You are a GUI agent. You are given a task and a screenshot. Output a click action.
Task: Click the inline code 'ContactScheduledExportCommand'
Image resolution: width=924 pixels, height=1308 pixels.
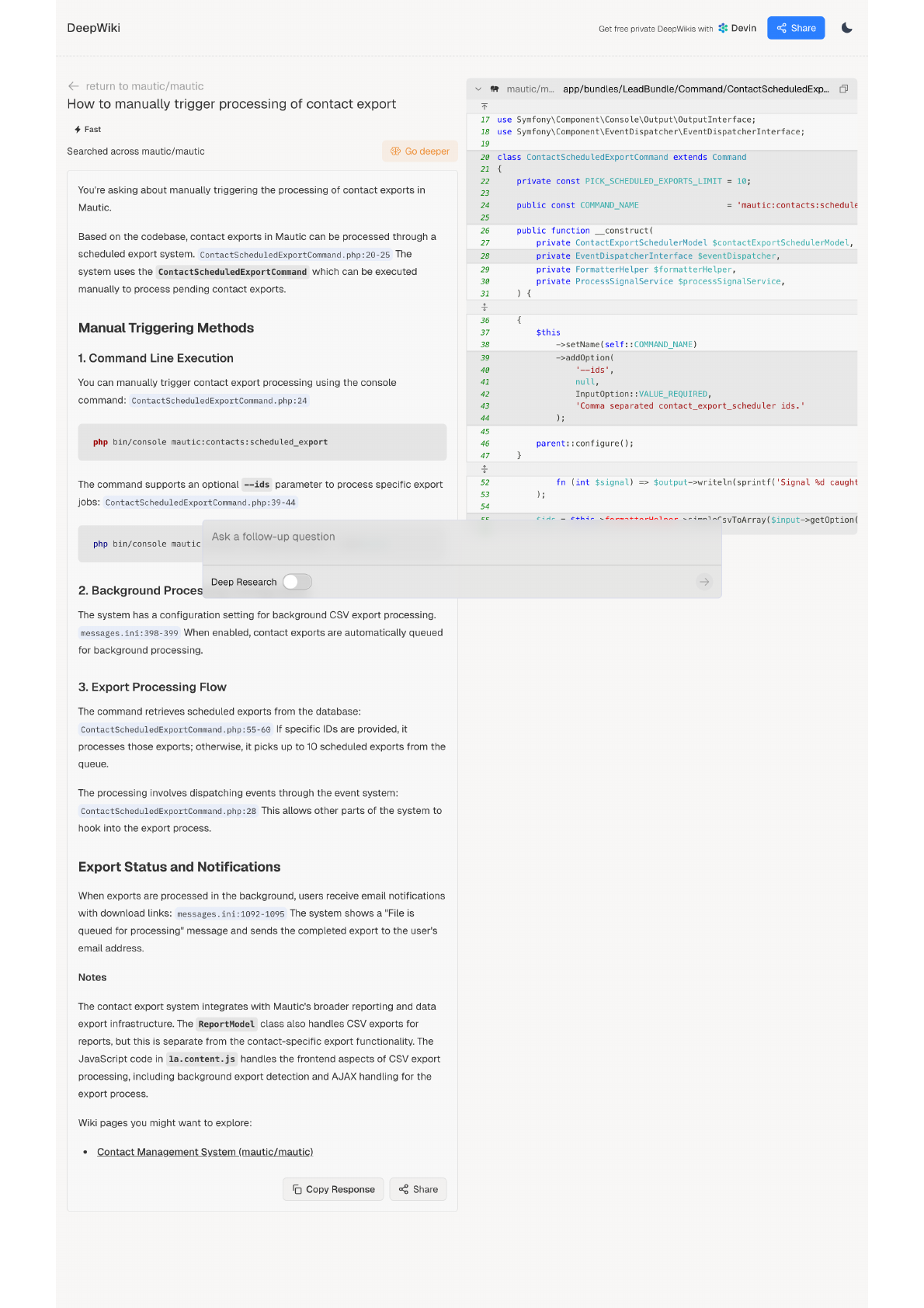pos(233,272)
